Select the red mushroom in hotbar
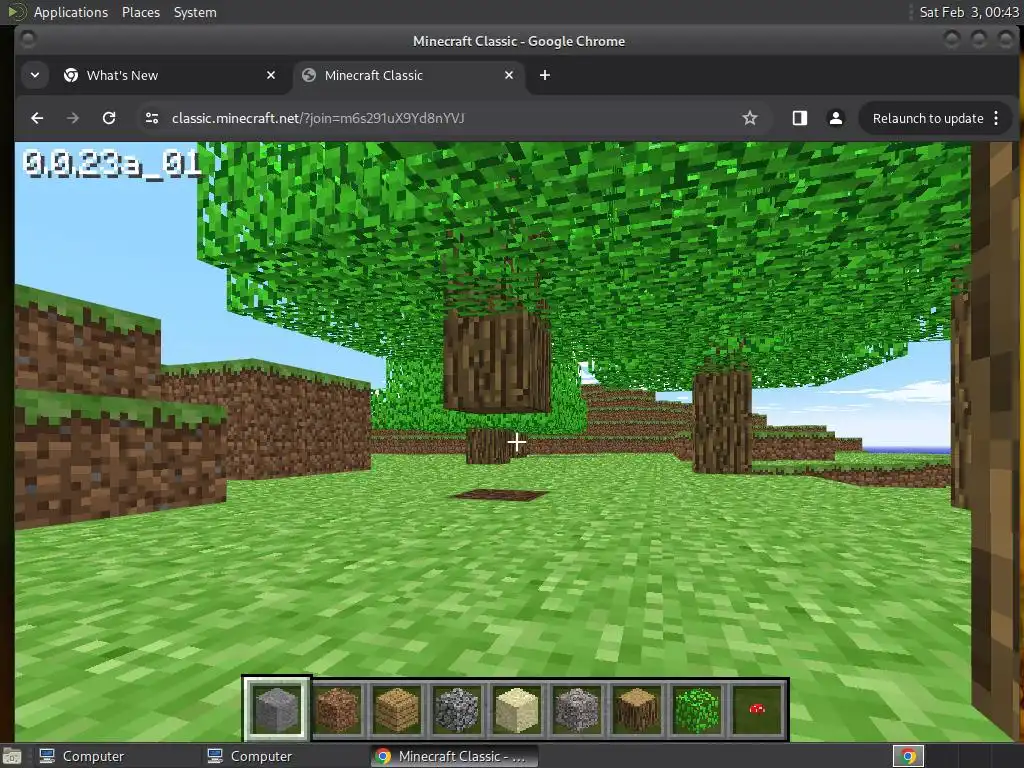Image resolution: width=1024 pixels, height=768 pixels. tap(757, 709)
